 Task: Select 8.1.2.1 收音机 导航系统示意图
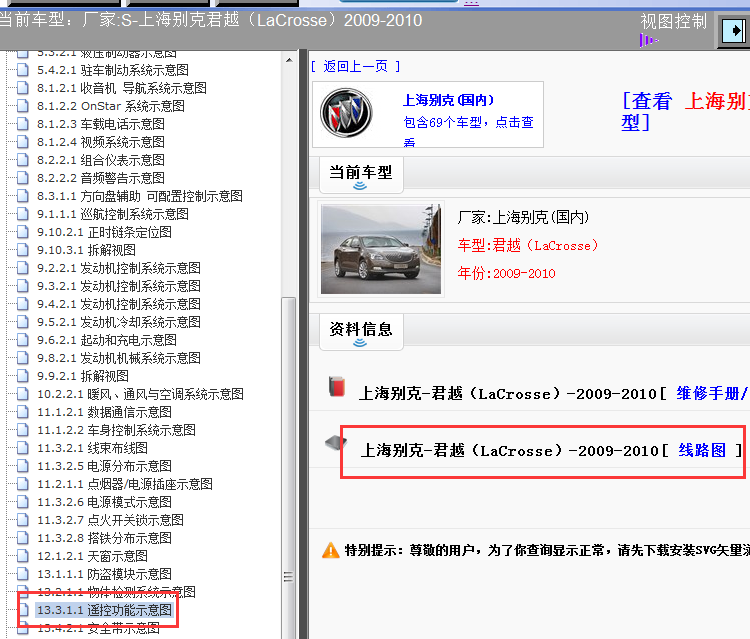coord(122,88)
